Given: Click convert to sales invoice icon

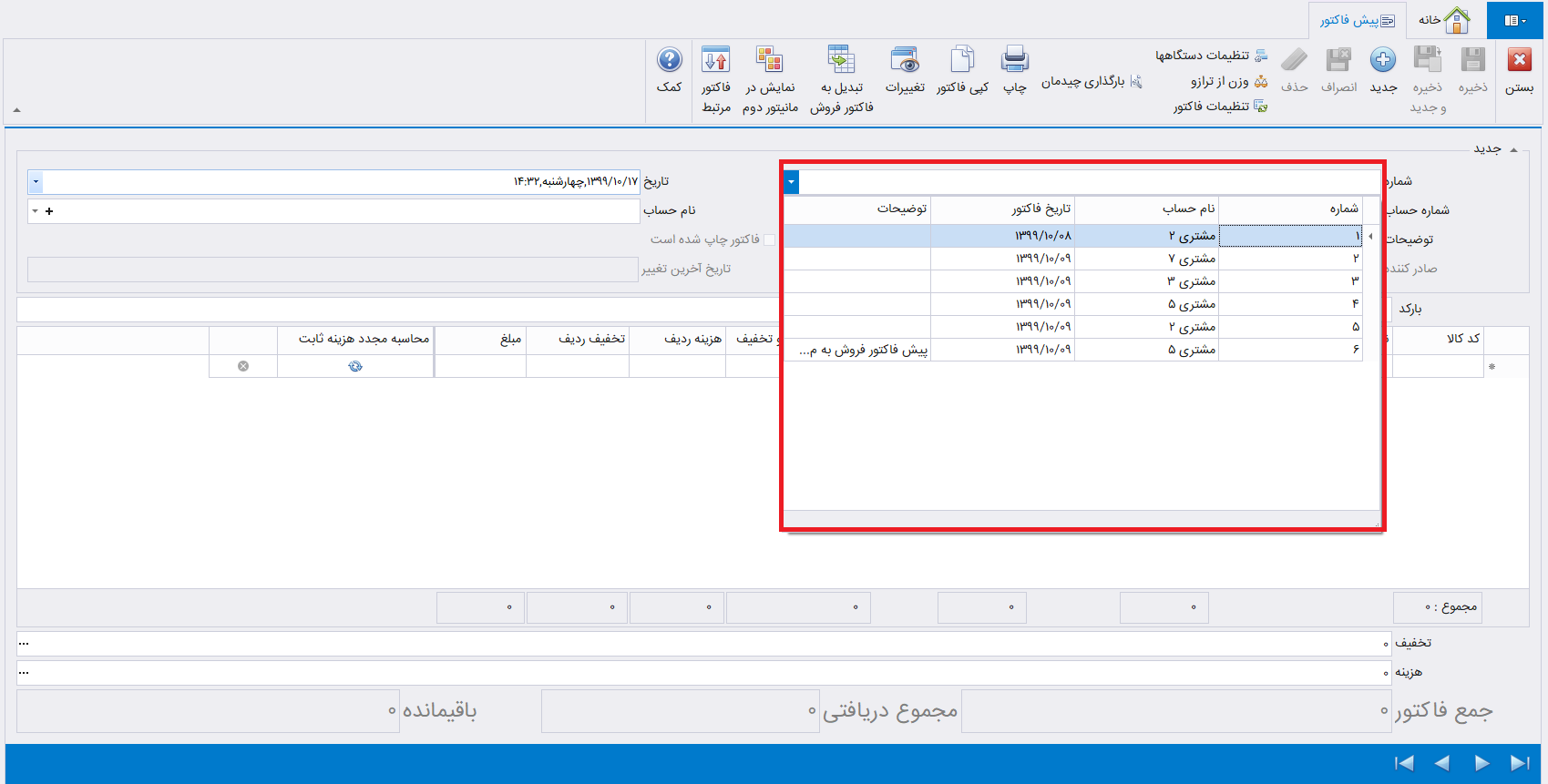Looking at the screenshot, I should pos(841,61).
